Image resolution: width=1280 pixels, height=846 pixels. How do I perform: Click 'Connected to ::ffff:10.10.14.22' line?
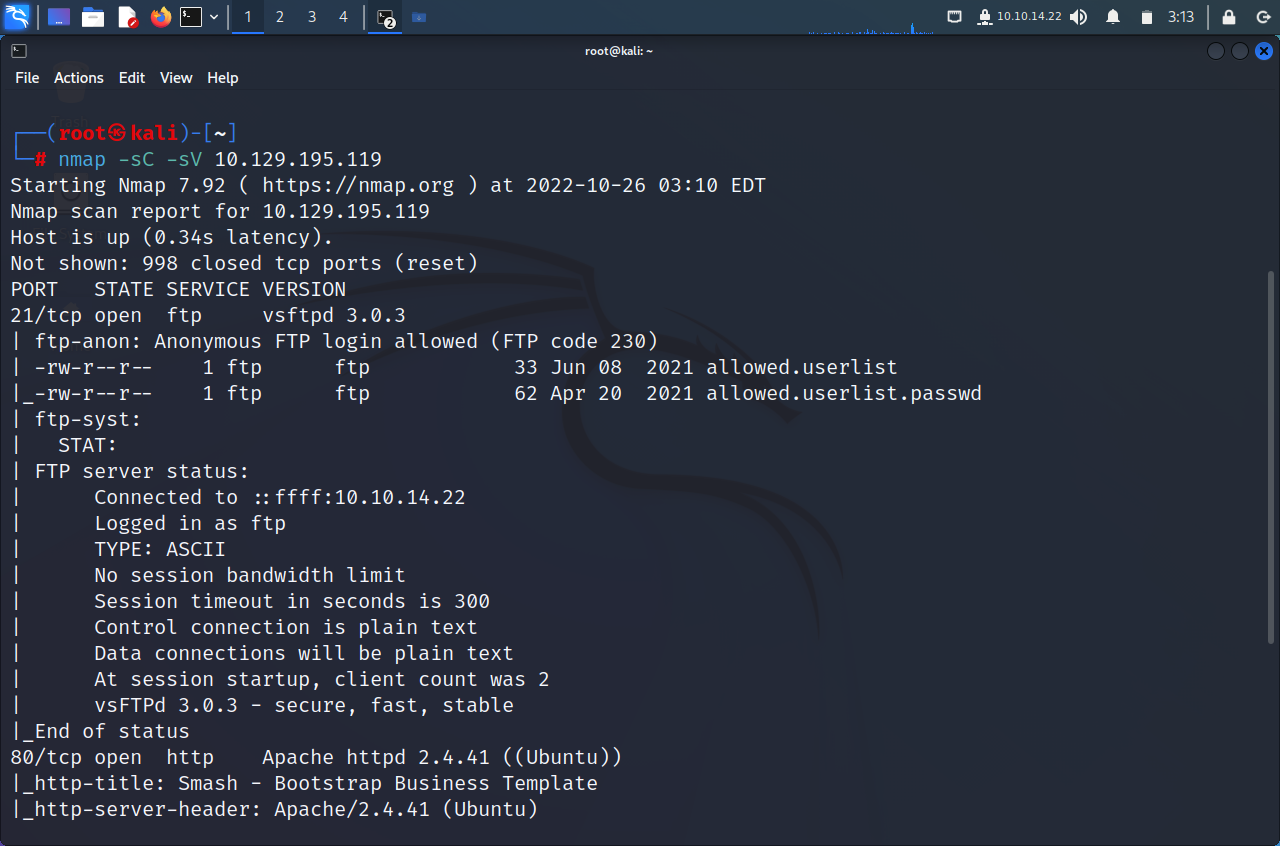click(x=280, y=497)
